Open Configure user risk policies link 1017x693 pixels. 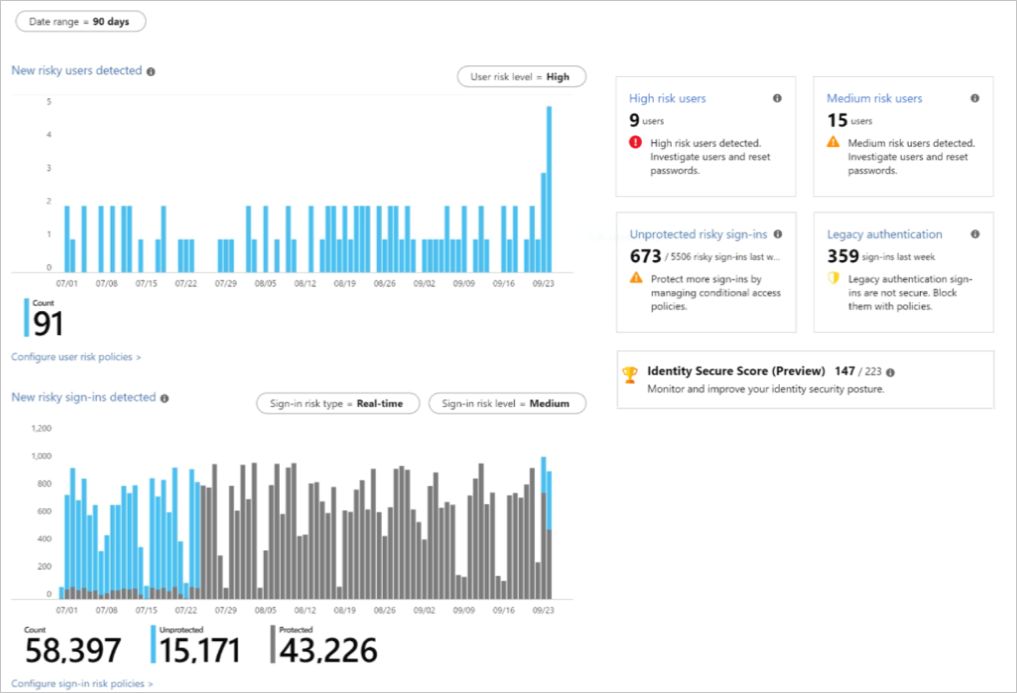(76, 357)
